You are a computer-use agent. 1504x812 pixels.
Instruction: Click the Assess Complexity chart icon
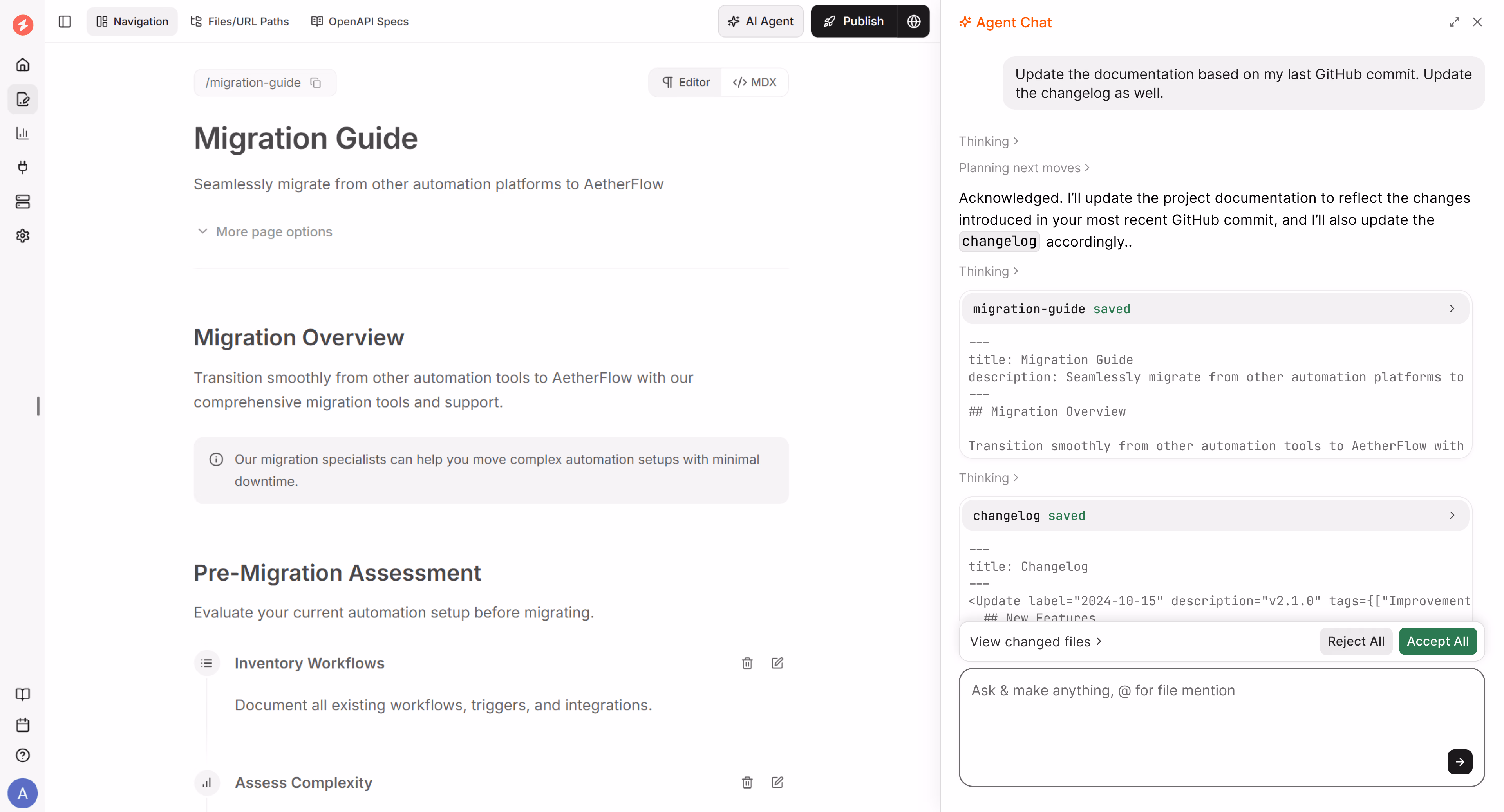[x=207, y=783]
